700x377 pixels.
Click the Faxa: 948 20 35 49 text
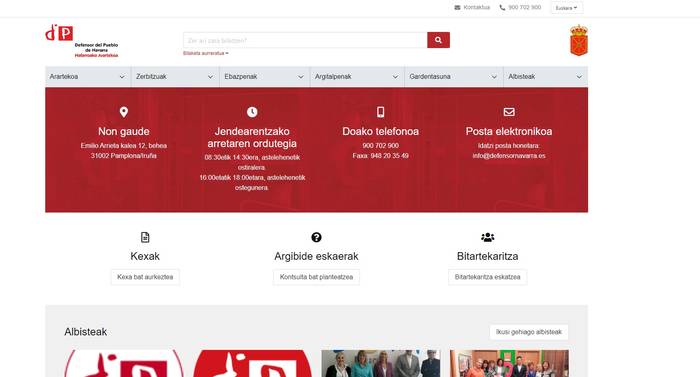point(380,156)
